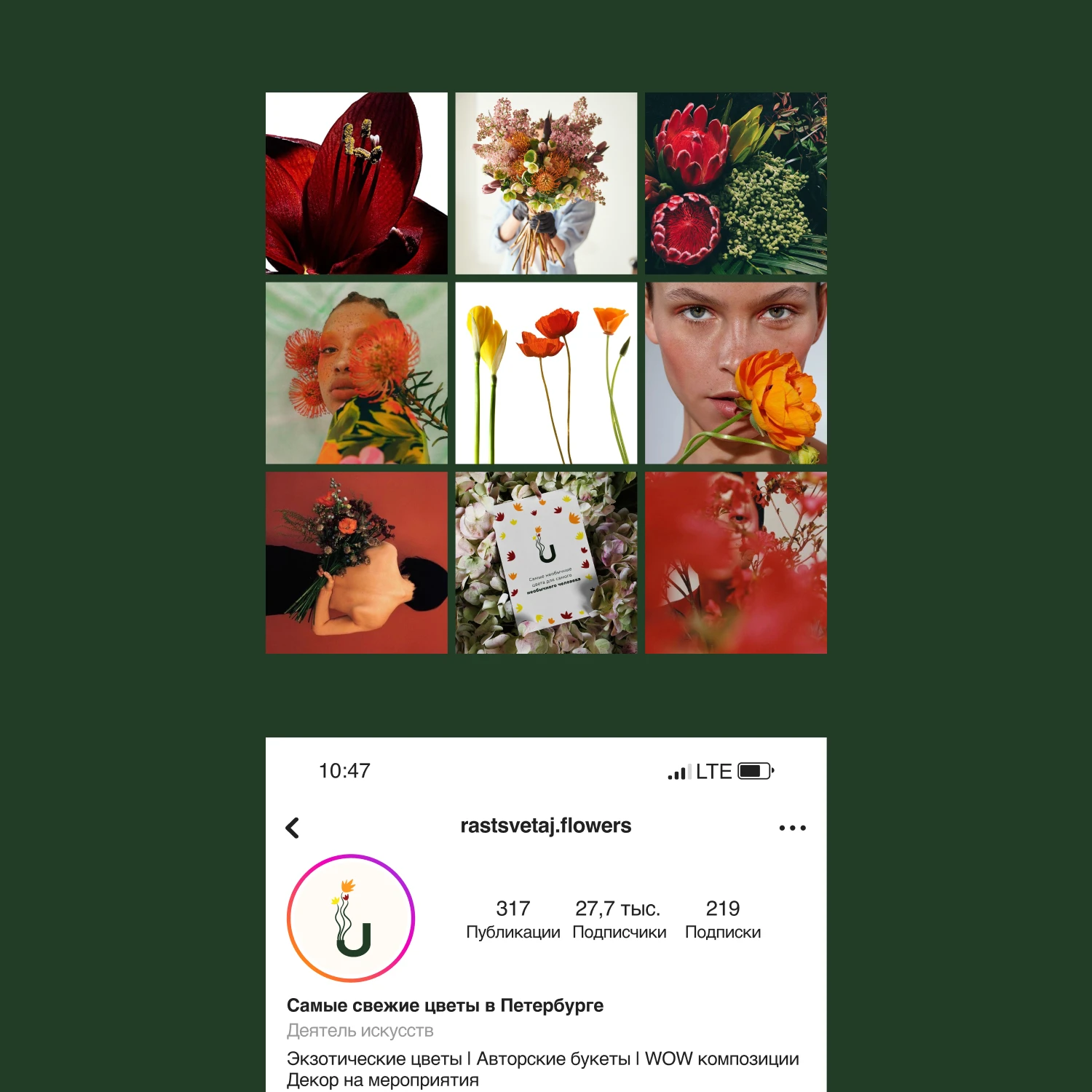Open the tulip and poppies on white photo
This screenshot has height=1092, width=1092.
pyautogui.click(x=546, y=373)
